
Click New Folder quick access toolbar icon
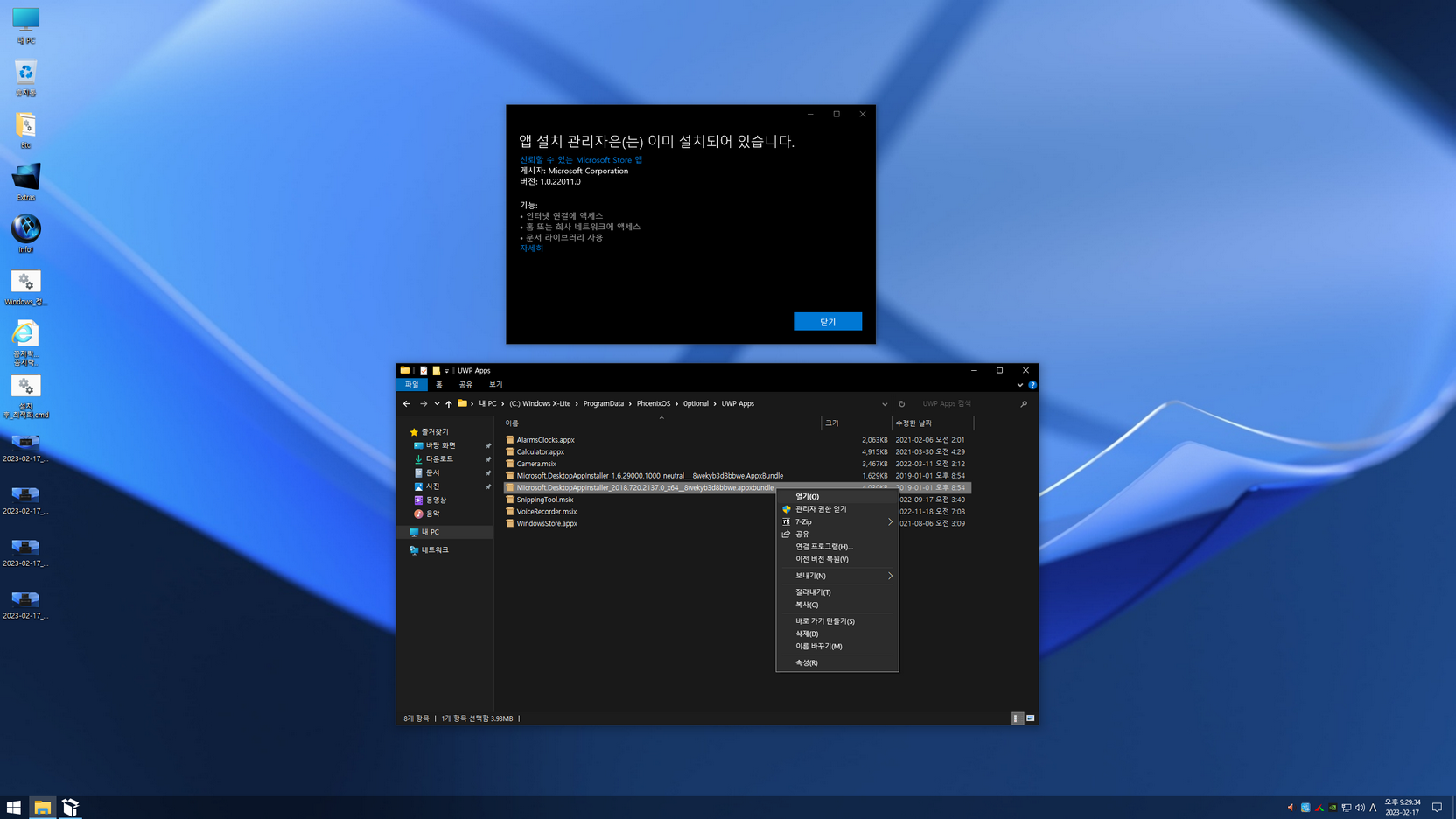tap(436, 370)
